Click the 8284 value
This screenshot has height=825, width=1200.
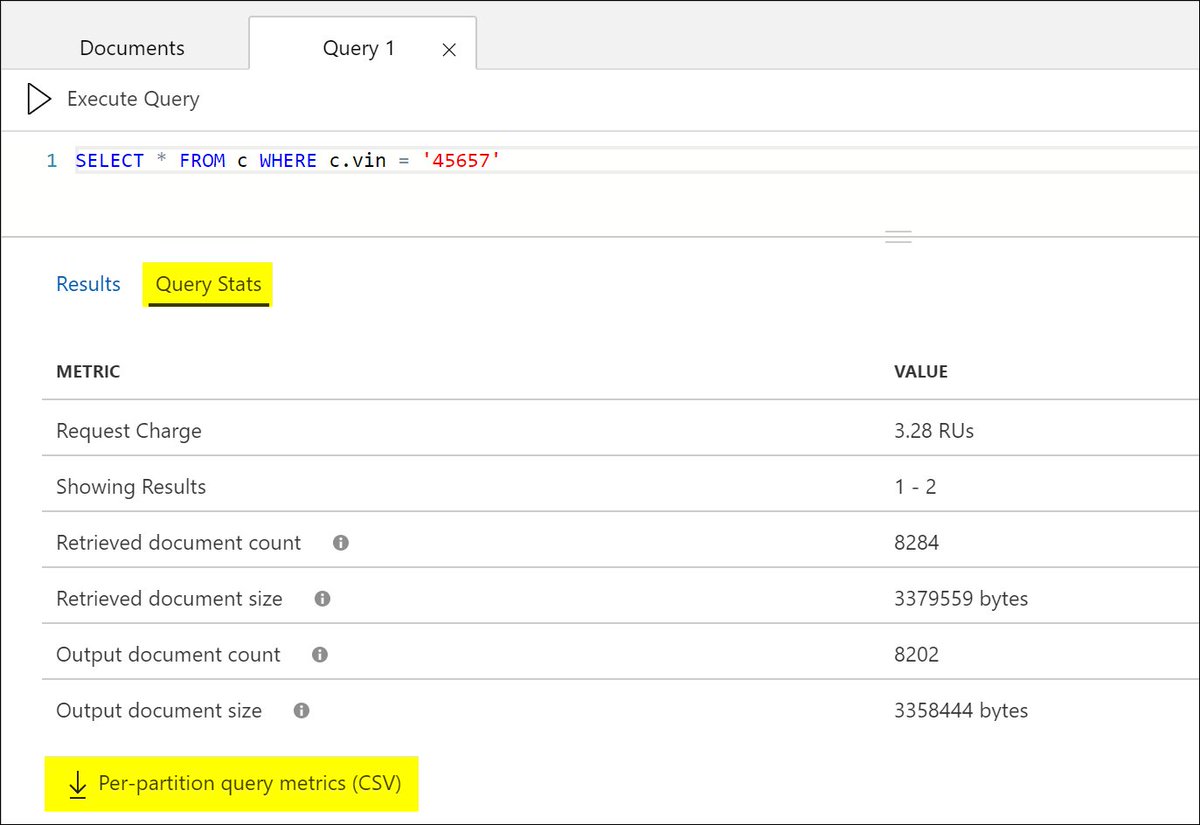coord(917,543)
